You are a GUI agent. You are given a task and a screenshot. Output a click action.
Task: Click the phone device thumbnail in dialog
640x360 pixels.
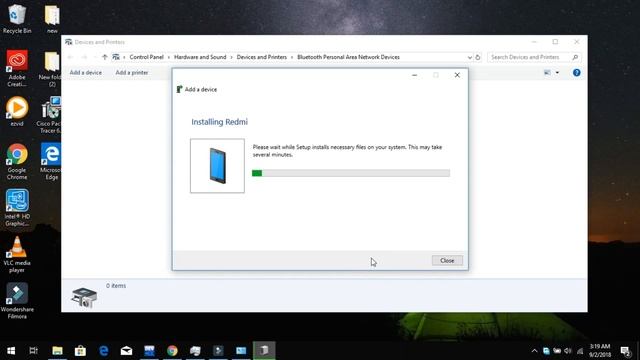(217, 166)
